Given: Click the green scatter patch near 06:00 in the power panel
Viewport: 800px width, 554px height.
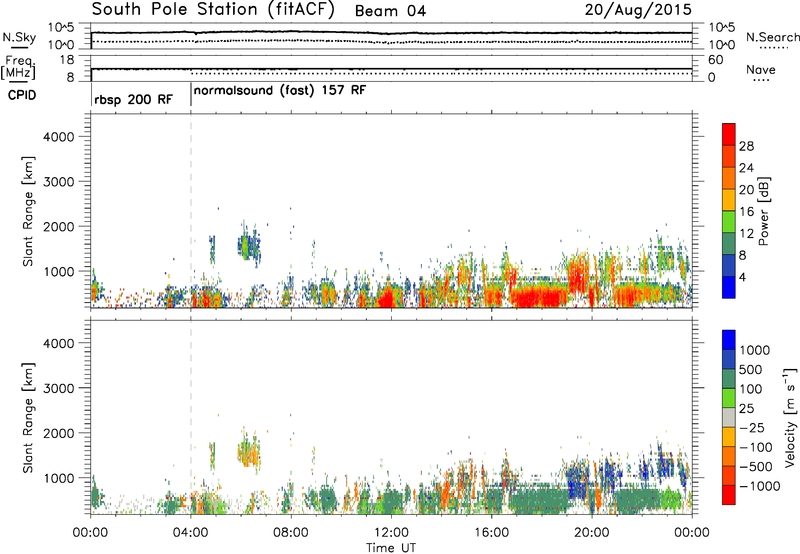Looking at the screenshot, I should [249, 245].
